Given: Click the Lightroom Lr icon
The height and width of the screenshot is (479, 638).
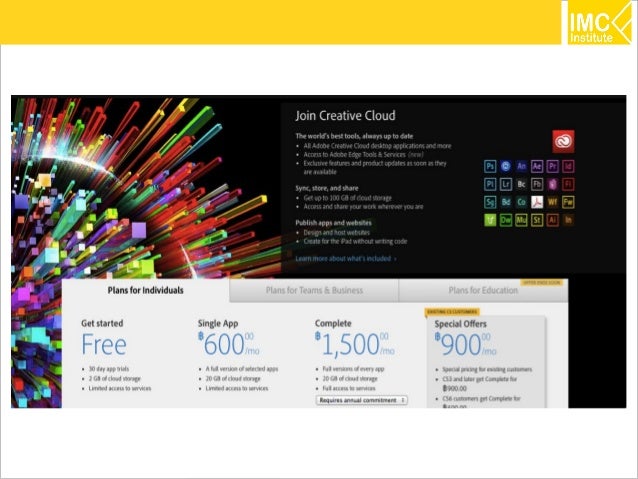Looking at the screenshot, I should (x=505, y=184).
